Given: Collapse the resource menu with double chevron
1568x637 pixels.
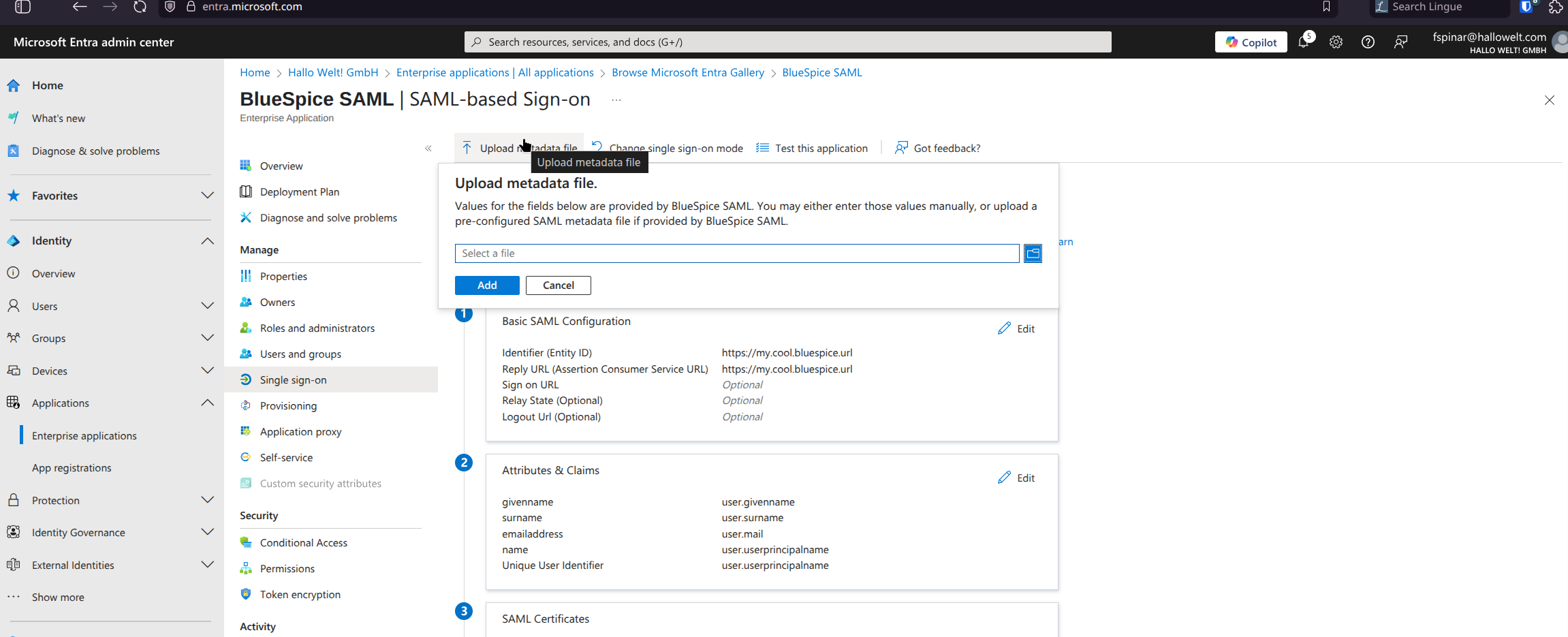Looking at the screenshot, I should [428, 149].
